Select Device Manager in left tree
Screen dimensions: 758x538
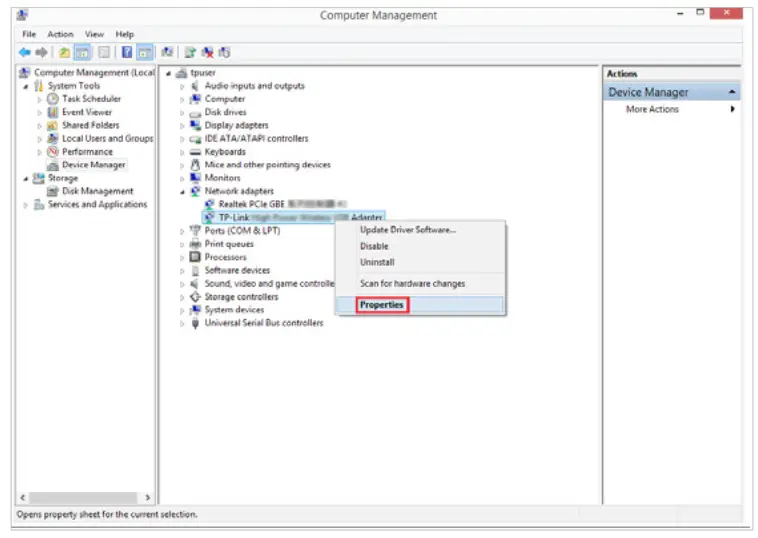click(94, 165)
